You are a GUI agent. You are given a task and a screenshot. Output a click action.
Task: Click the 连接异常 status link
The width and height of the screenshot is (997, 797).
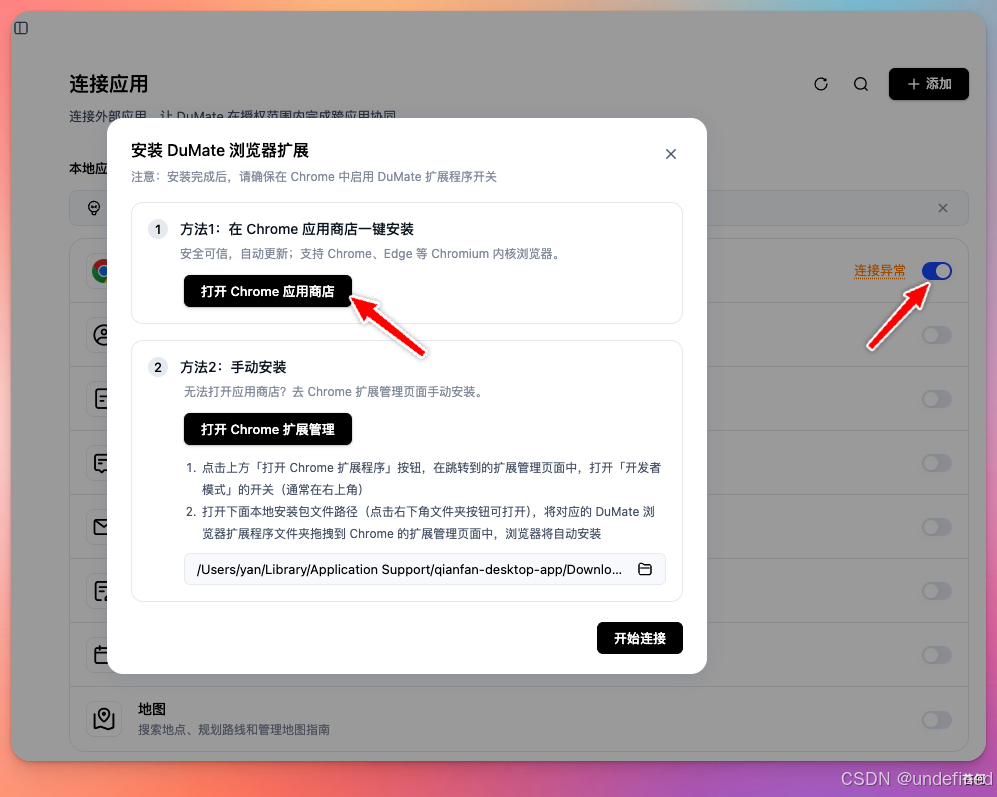(879, 271)
